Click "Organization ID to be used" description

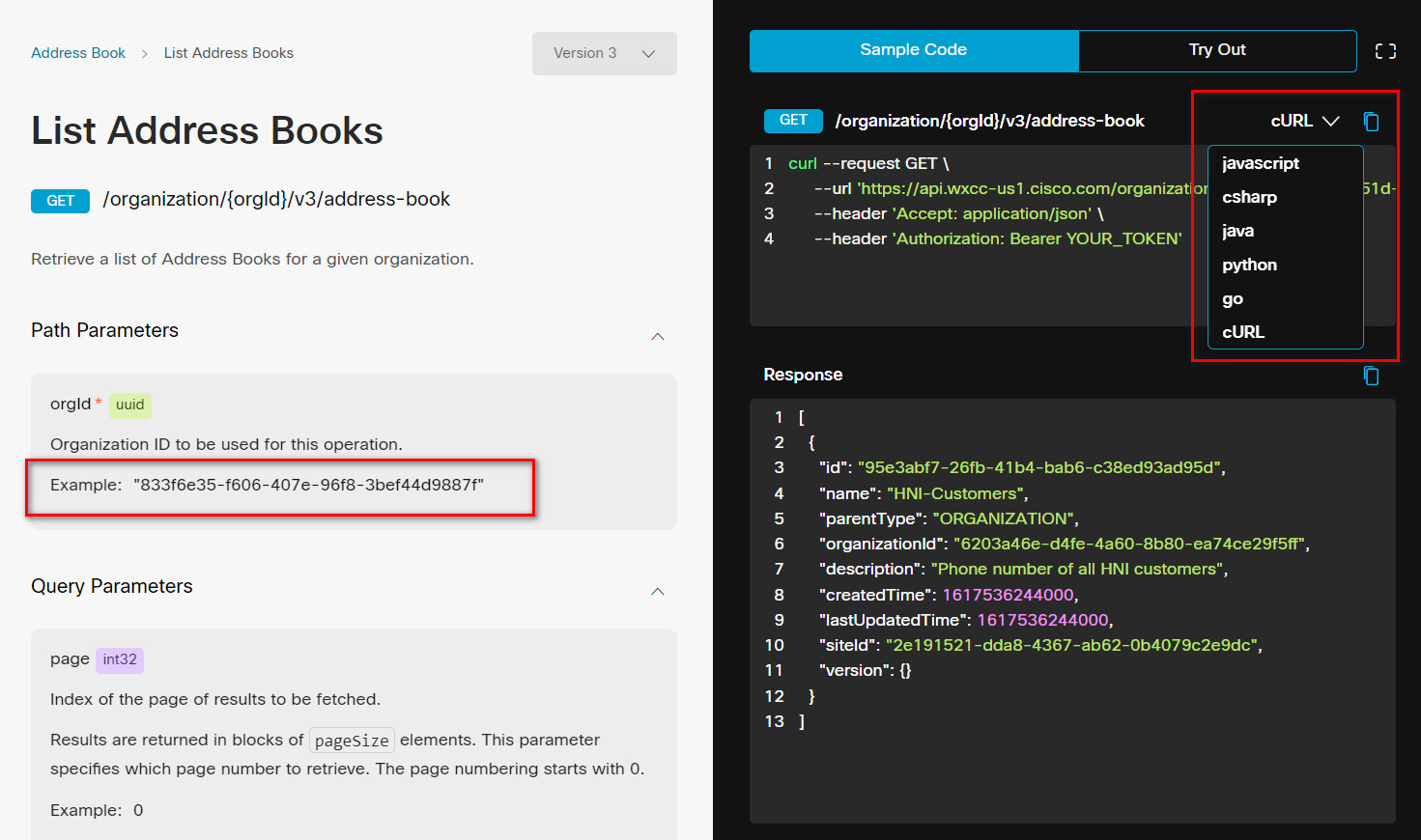point(226,444)
